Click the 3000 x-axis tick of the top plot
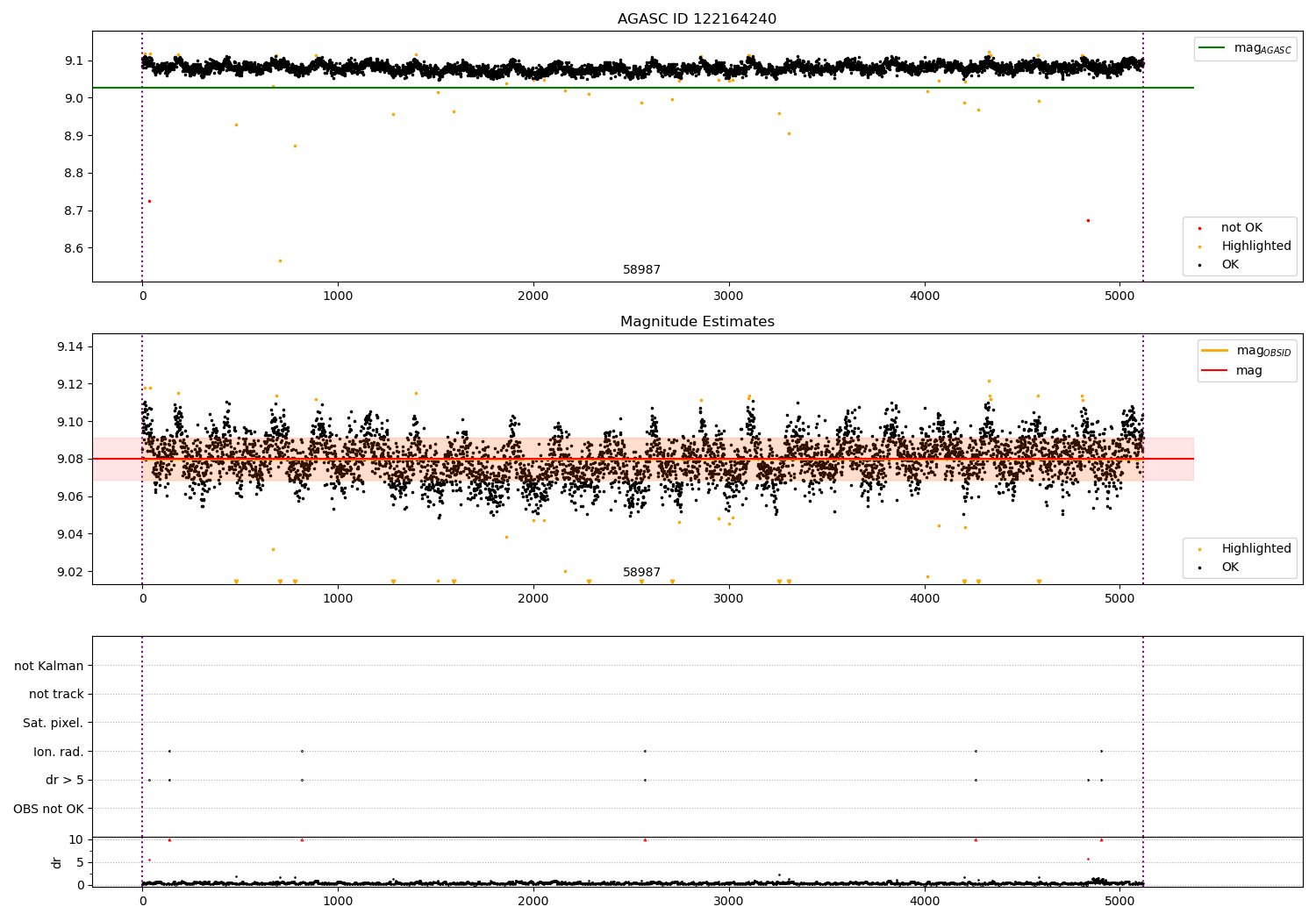Screen dimensions: 1316x921 729,296
